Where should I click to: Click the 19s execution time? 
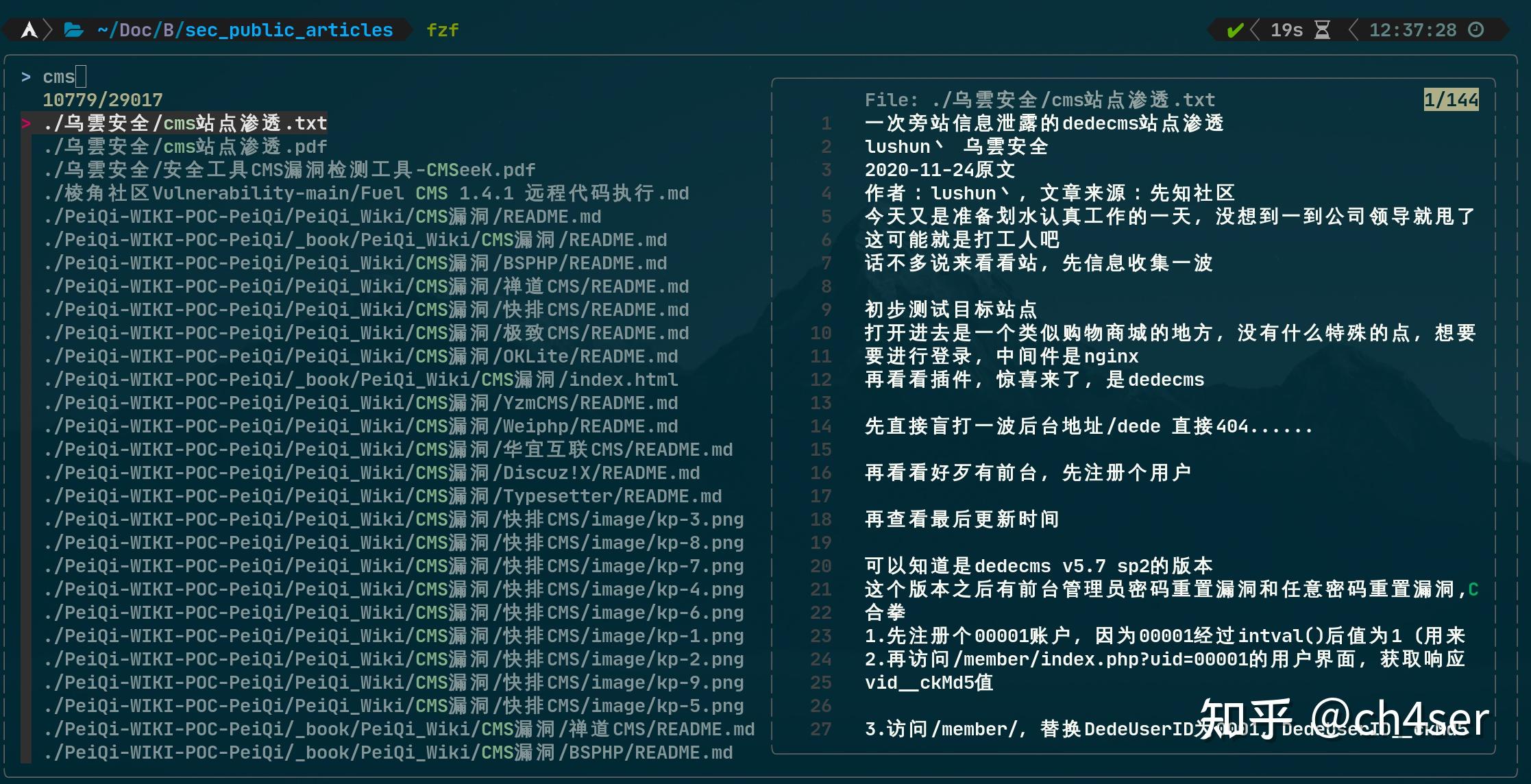[x=1286, y=30]
